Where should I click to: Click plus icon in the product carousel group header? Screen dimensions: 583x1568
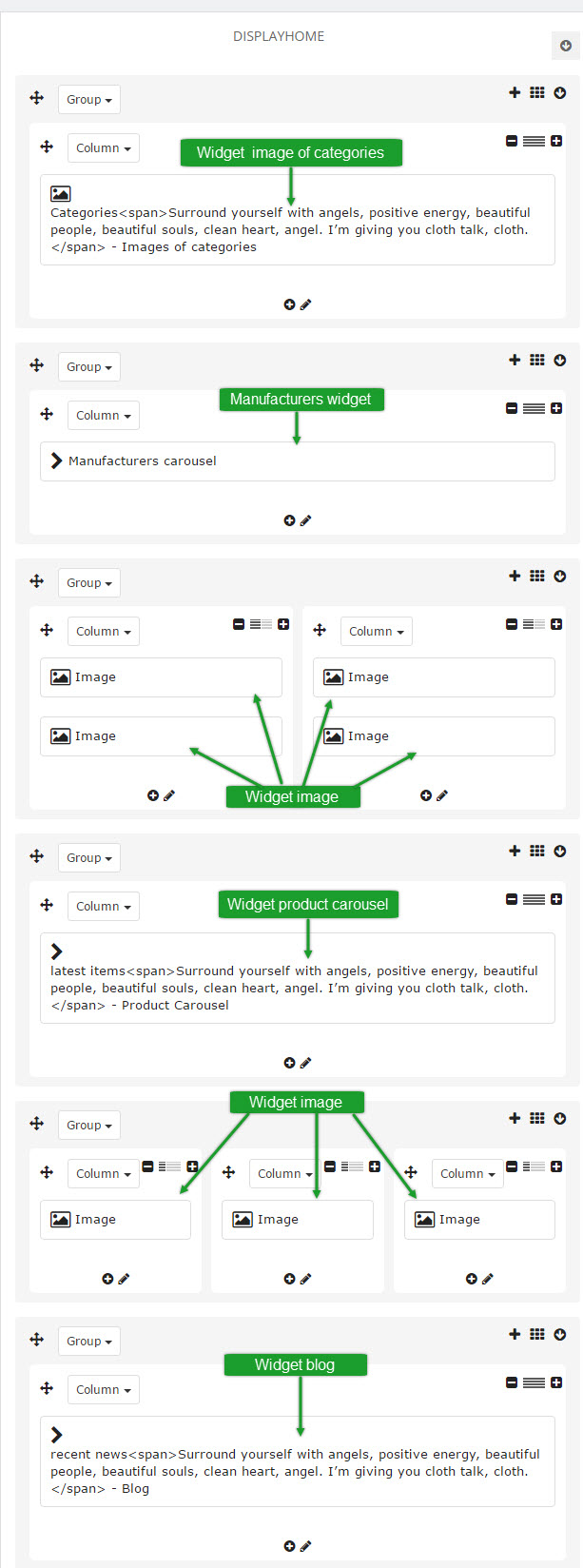(x=515, y=851)
